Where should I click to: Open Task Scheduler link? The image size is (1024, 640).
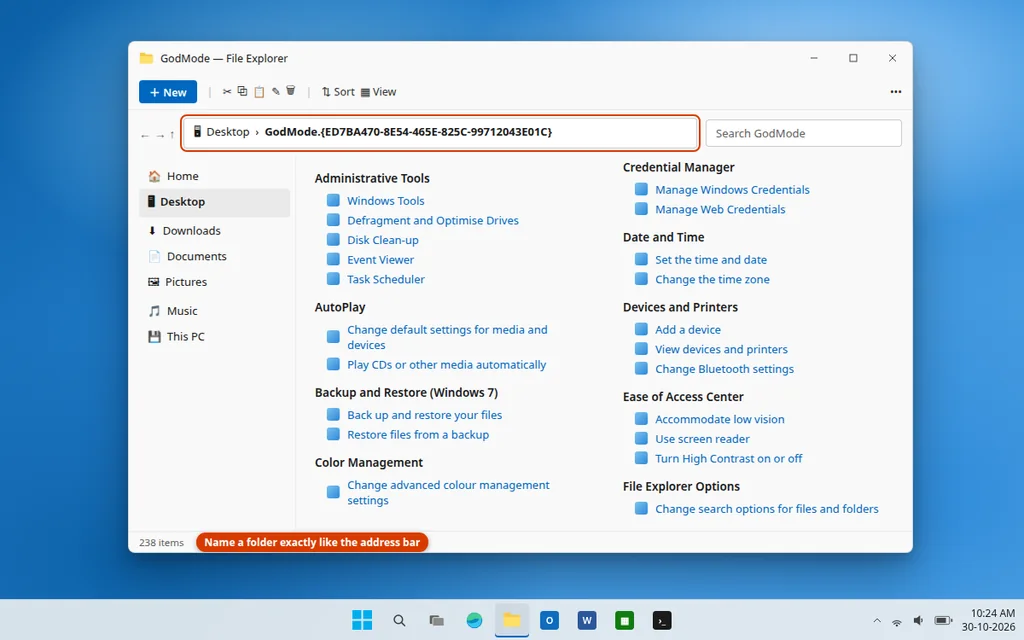pyautogui.click(x=385, y=280)
